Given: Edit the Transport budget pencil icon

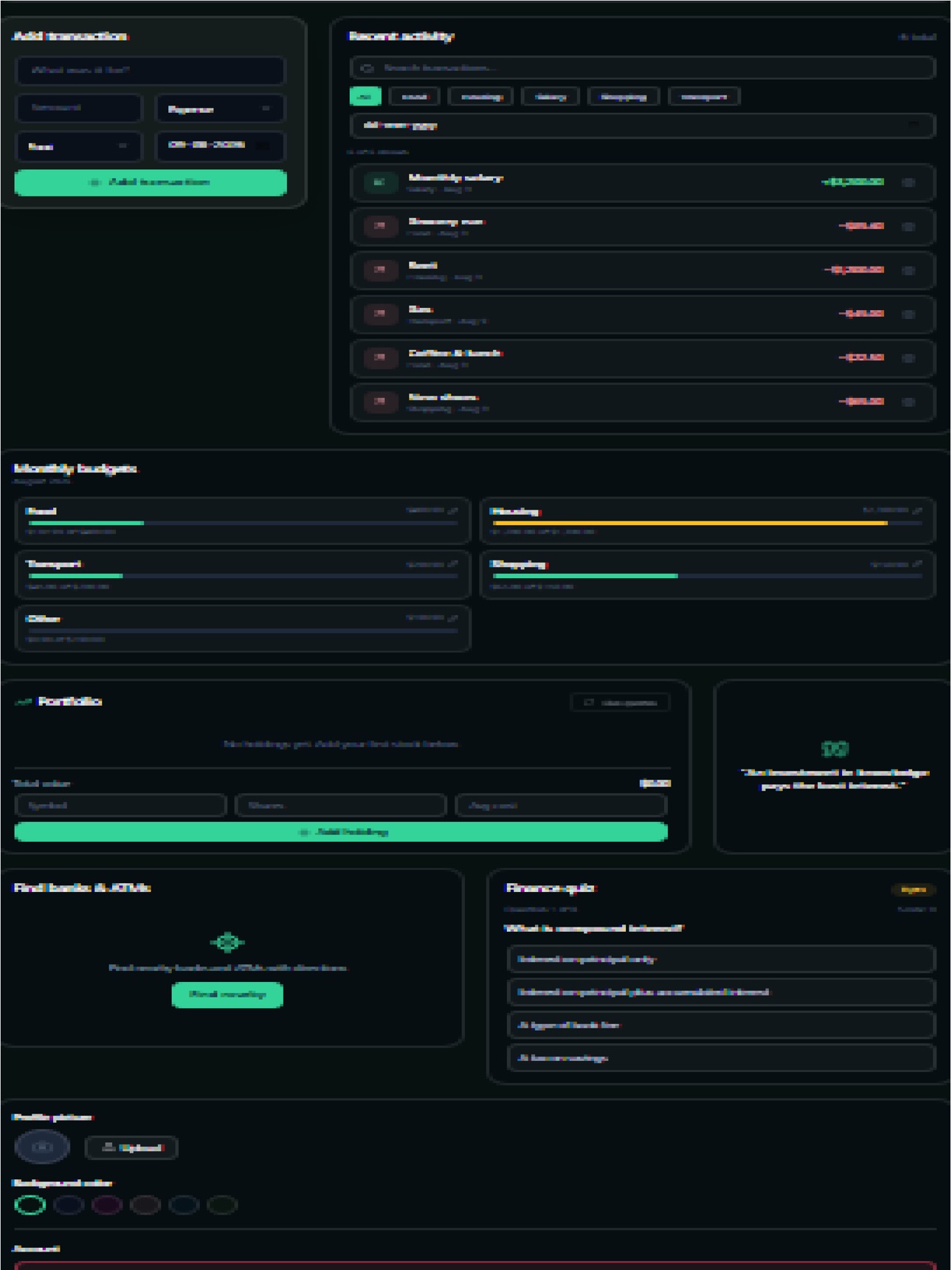Looking at the screenshot, I should pyautogui.click(x=453, y=564).
